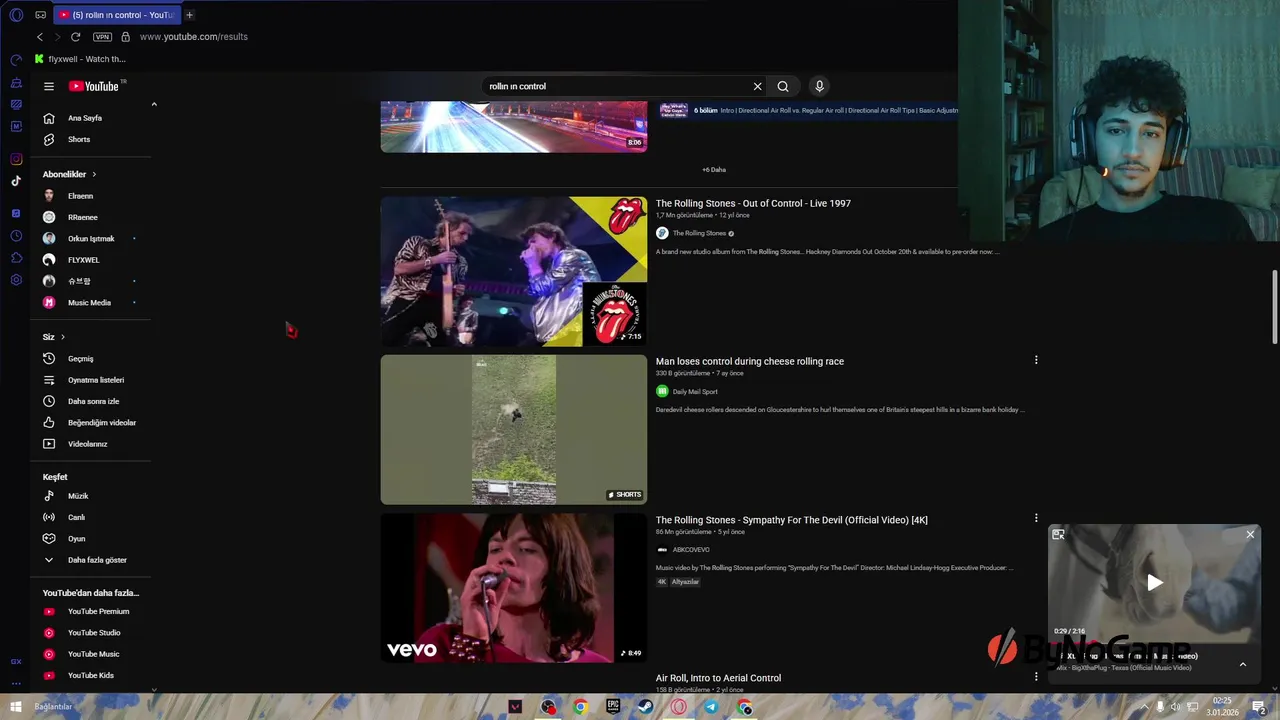This screenshot has height=720, width=1280.
Task: Expand Abonelikler subscriptions section
Action: [x=69, y=174]
